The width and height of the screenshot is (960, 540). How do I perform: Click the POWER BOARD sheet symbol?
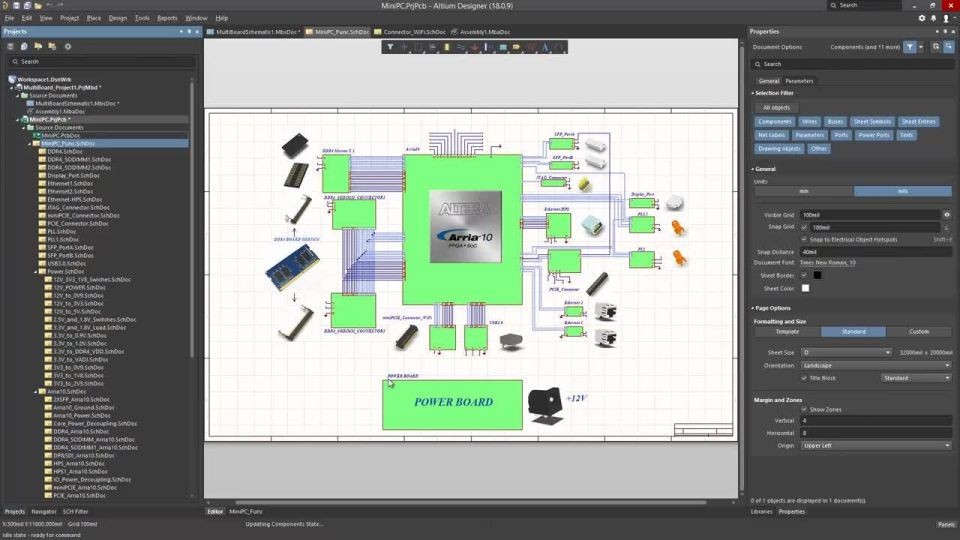pyautogui.click(x=452, y=405)
